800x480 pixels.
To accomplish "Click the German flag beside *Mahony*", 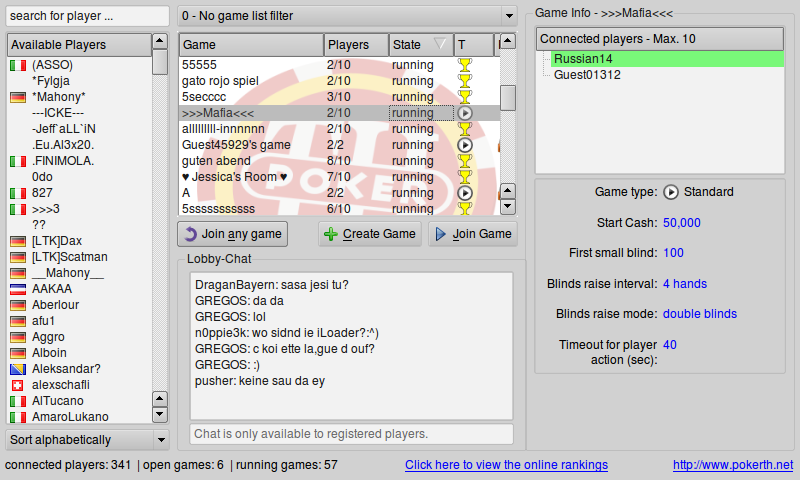I will [x=17, y=97].
